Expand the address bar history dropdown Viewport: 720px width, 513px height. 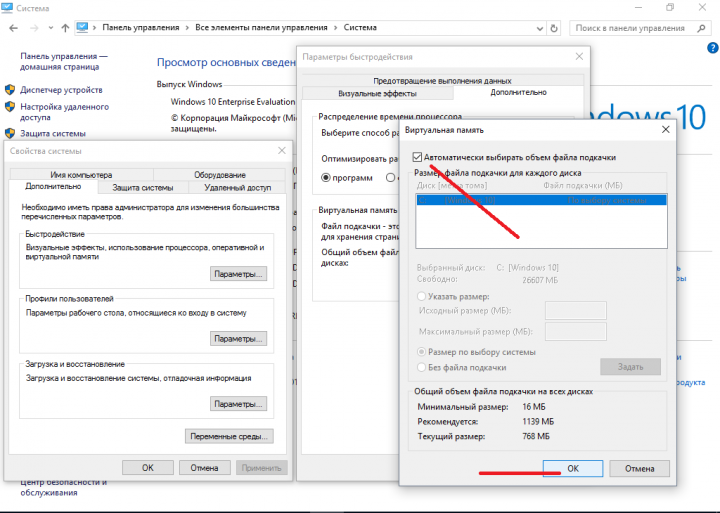pos(540,28)
